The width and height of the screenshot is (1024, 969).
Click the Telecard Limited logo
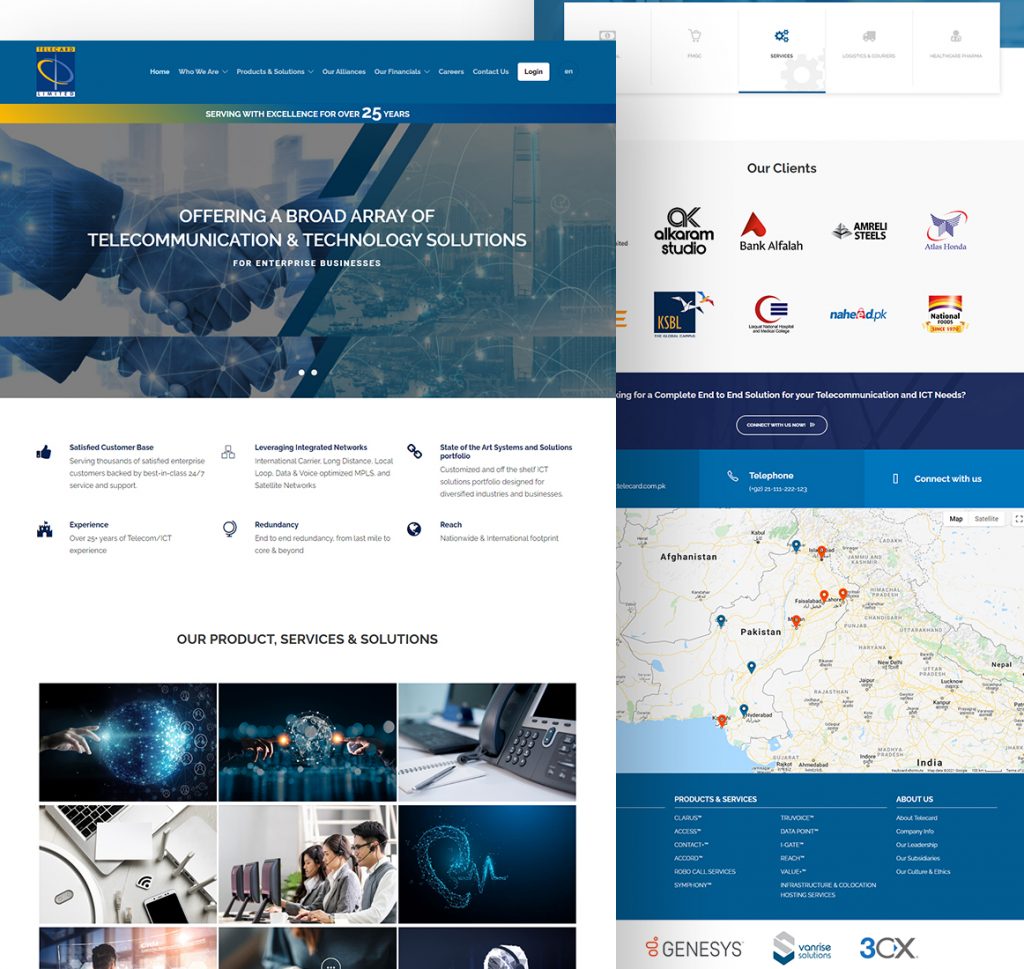[56, 72]
